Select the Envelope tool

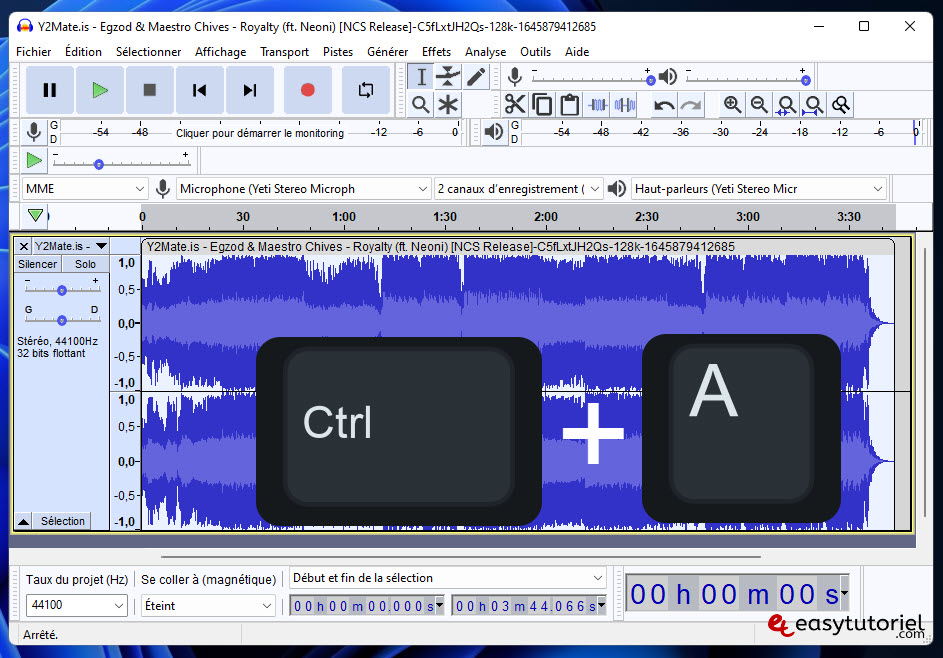click(448, 77)
